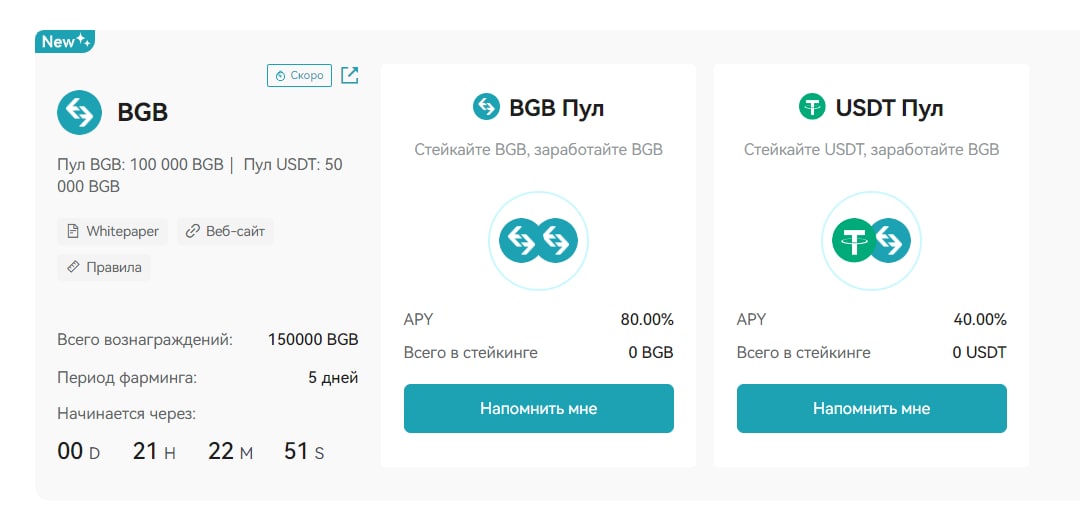Click the USDT Пул Tether title icon
The width and height of the screenshot is (1080, 530).
click(812, 107)
